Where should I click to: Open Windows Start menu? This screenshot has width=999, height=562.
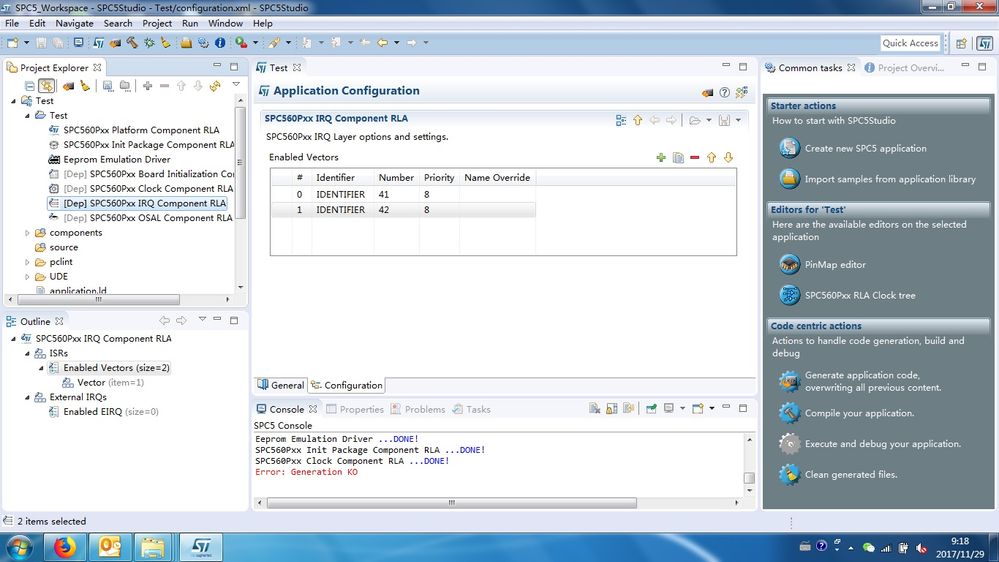pyautogui.click(x=19, y=547)
